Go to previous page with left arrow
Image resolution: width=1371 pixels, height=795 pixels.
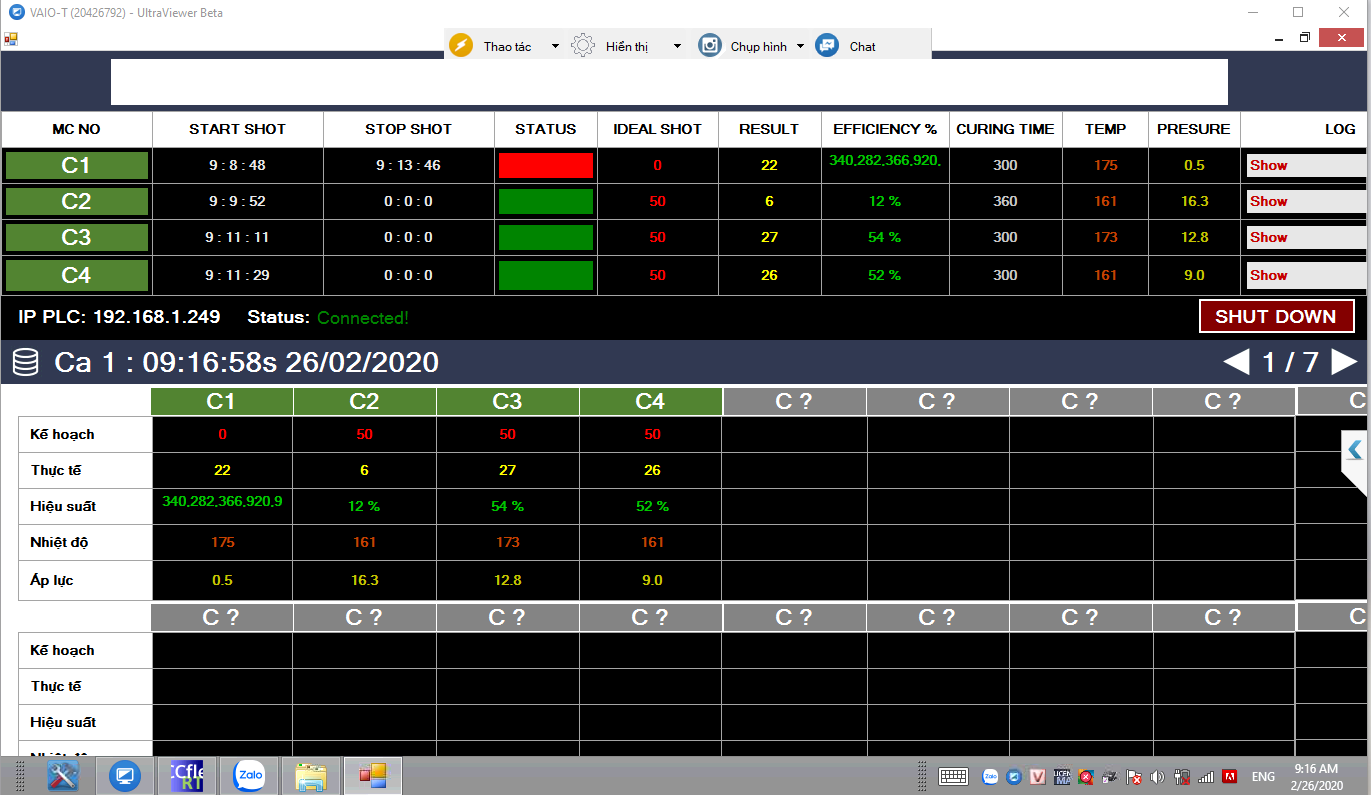1237,361
